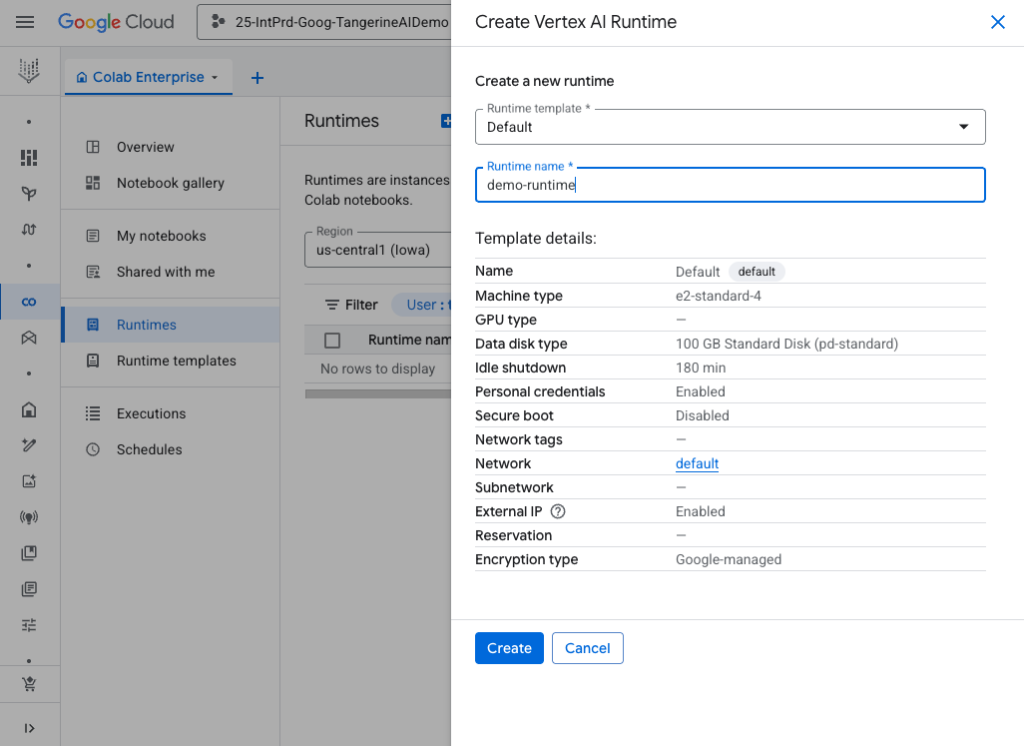Click the Executions list icon
Screen dimensions: 1024x746
93,414
